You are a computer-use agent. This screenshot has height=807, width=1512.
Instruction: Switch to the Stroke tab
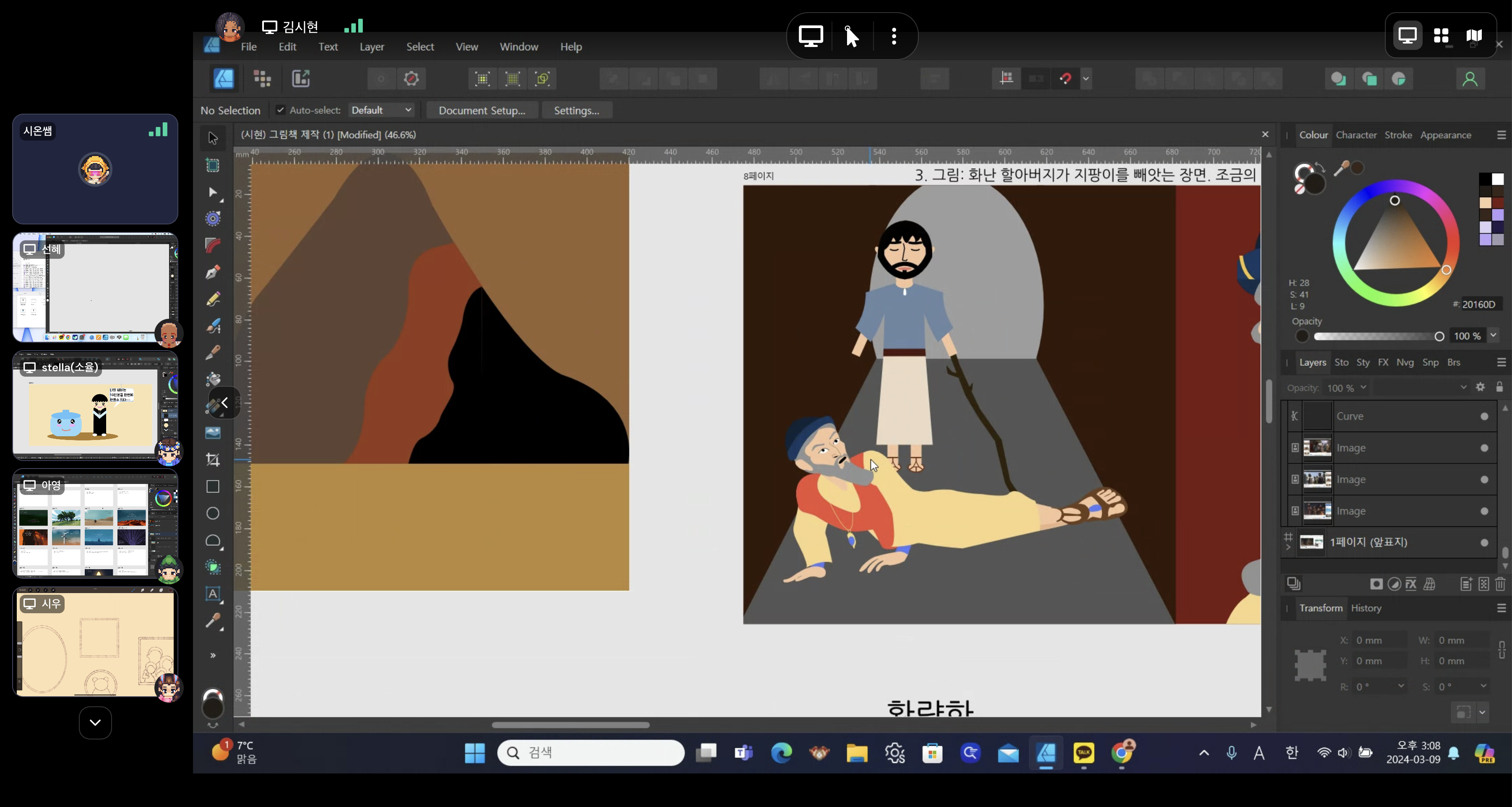point(1398,135)
